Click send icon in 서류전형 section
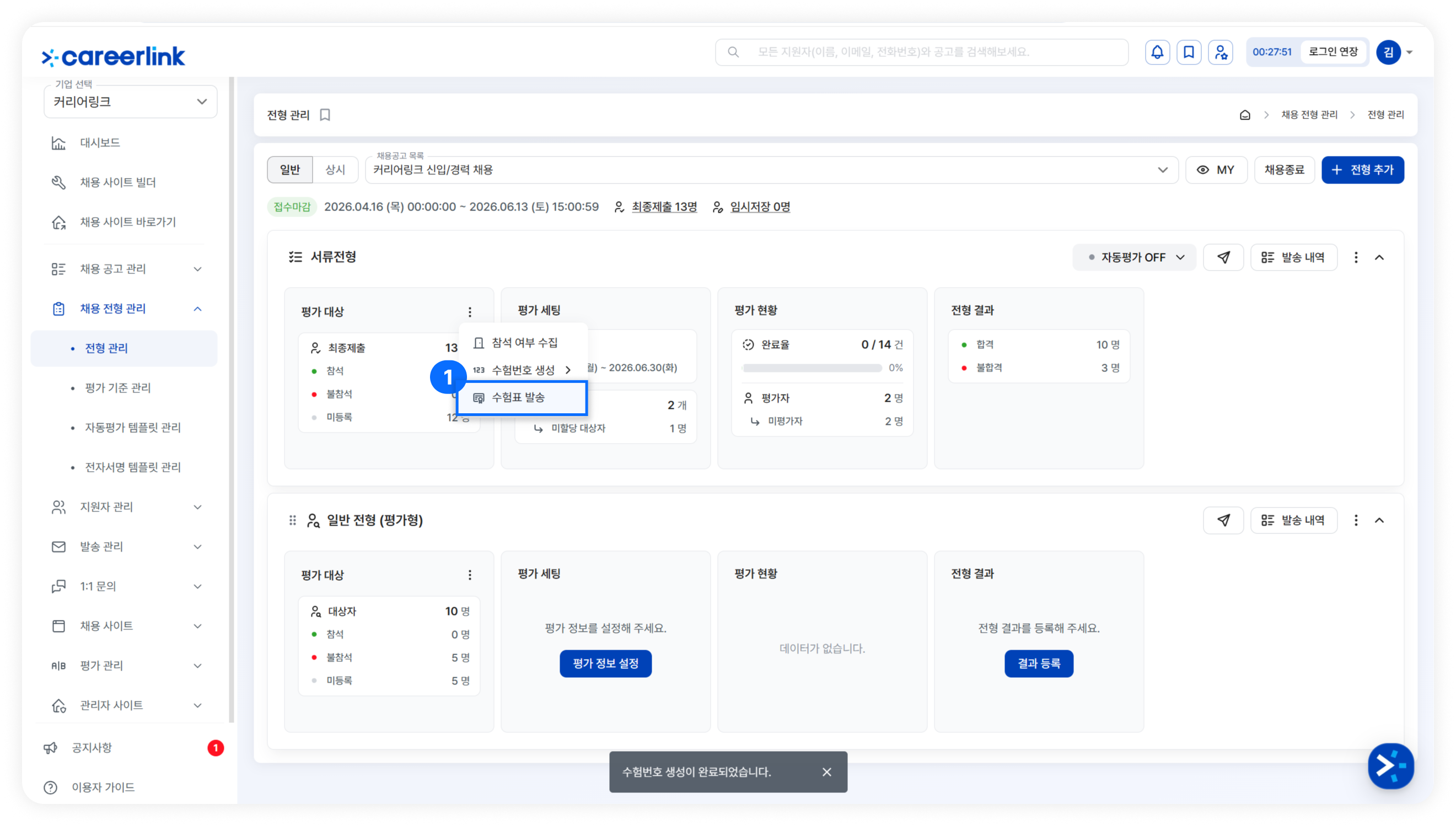The height and width of the screenshot is (826, 1456). [x=1223, y=257]
